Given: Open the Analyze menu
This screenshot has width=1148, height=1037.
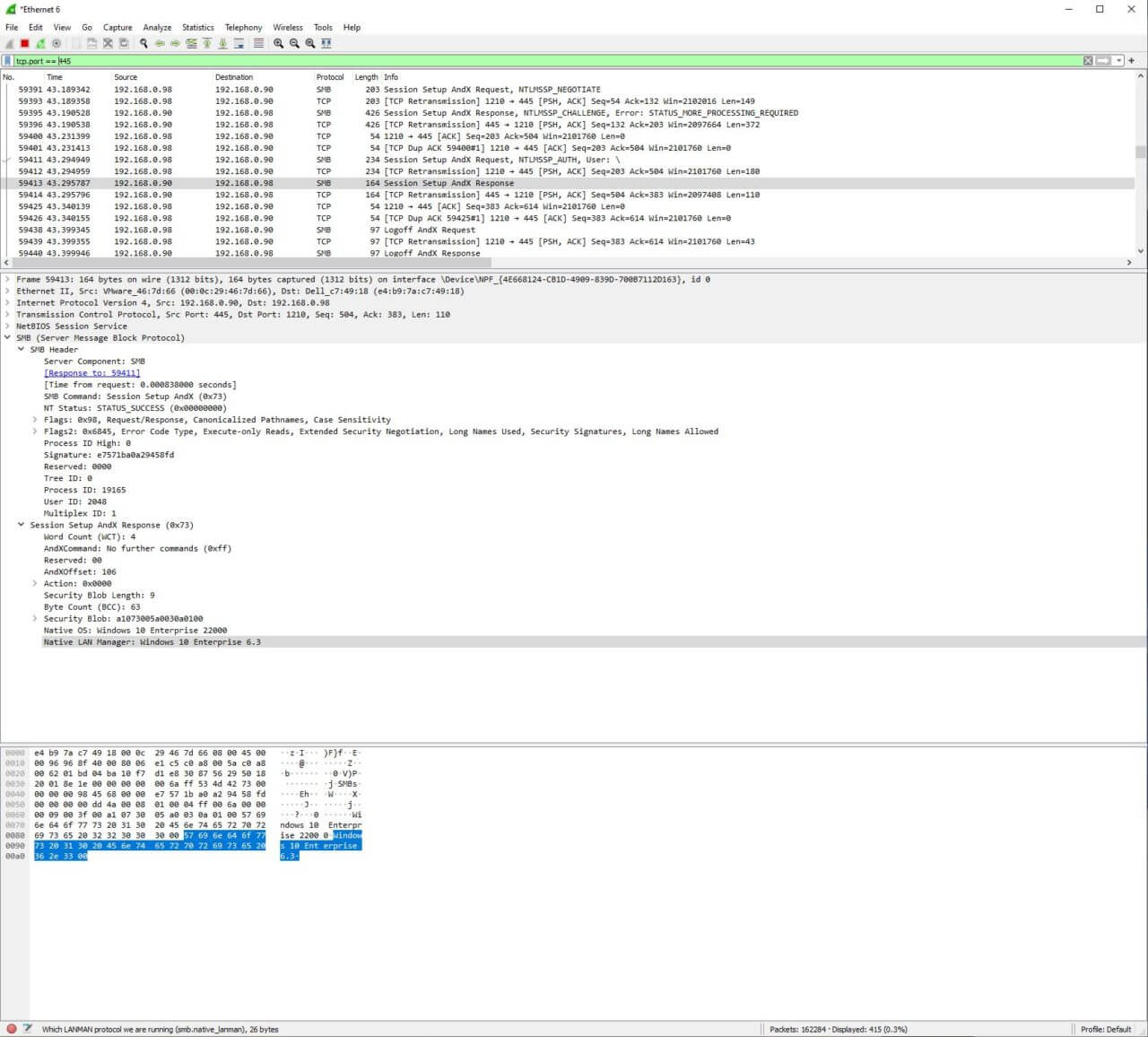Looking at the screenshot, I should pos(157,27).
